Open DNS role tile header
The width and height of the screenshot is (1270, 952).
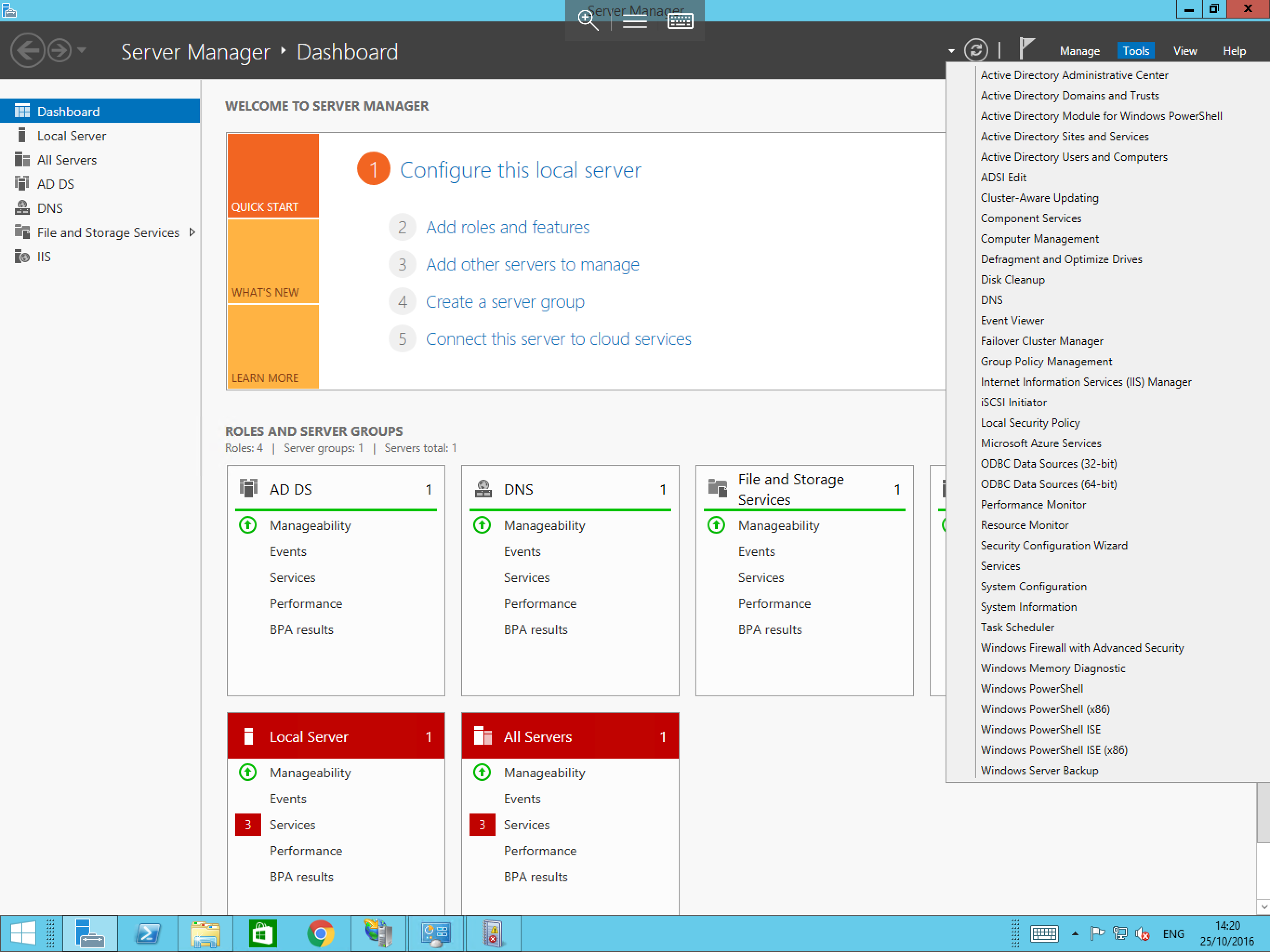click(x=570, y=489)
